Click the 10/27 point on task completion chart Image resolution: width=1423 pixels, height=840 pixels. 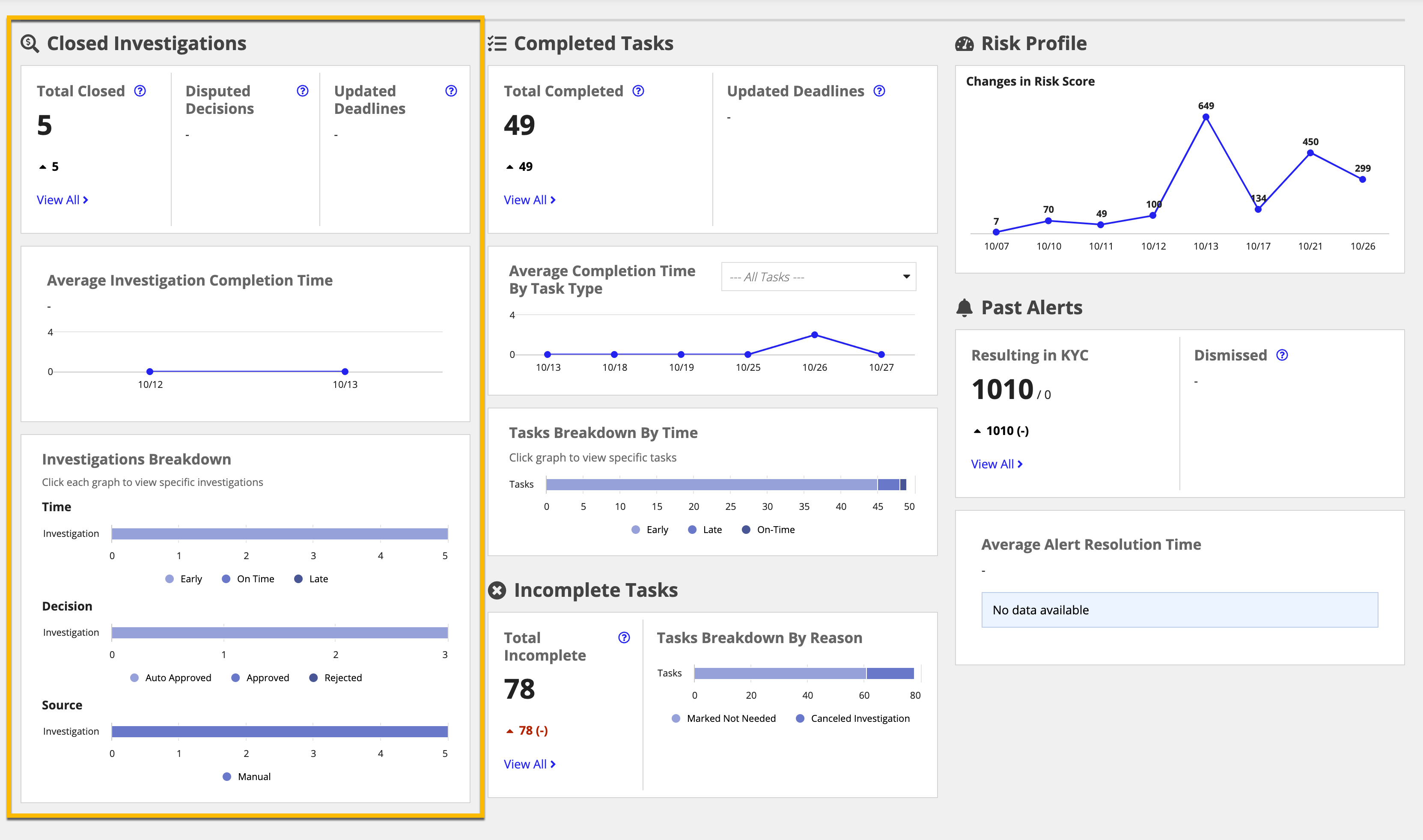881,354
